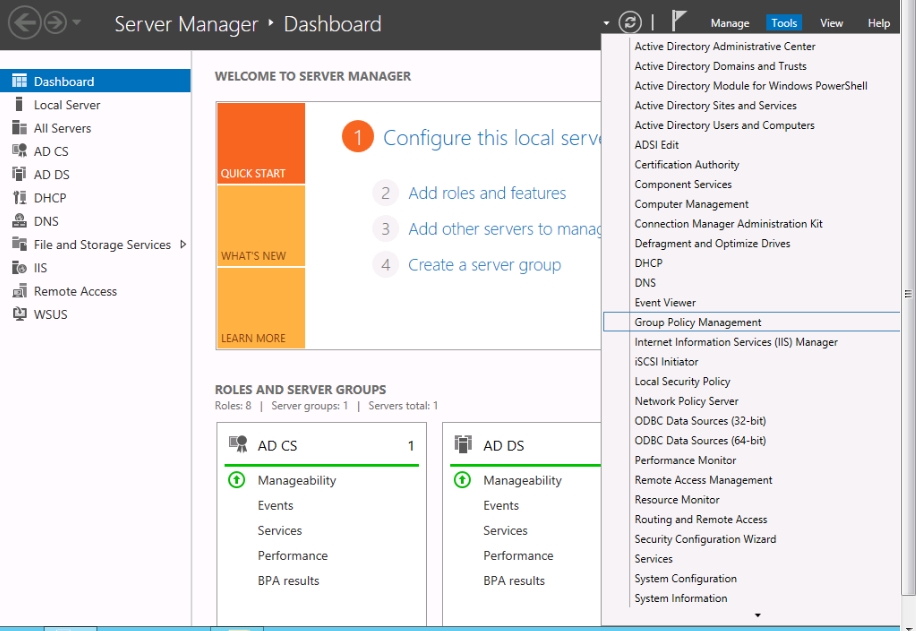The image size is (916, 631).
Task: Open Services in the AD CS tile
Action: (x=280, y=531)
